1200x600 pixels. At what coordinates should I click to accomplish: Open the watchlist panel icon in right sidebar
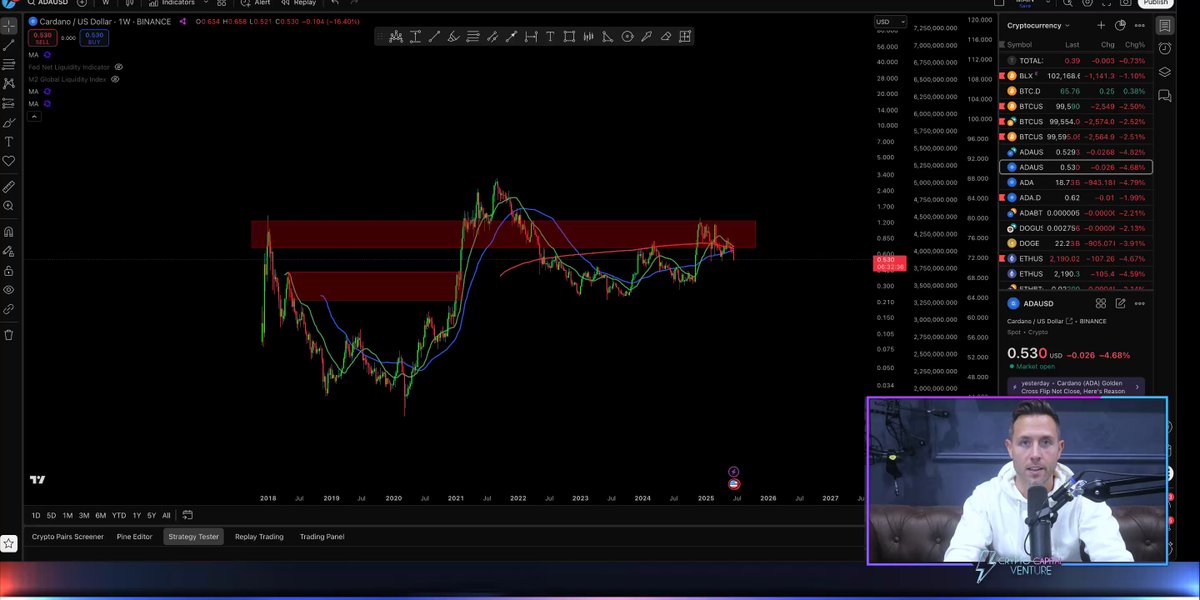(x=1165, y=26)
